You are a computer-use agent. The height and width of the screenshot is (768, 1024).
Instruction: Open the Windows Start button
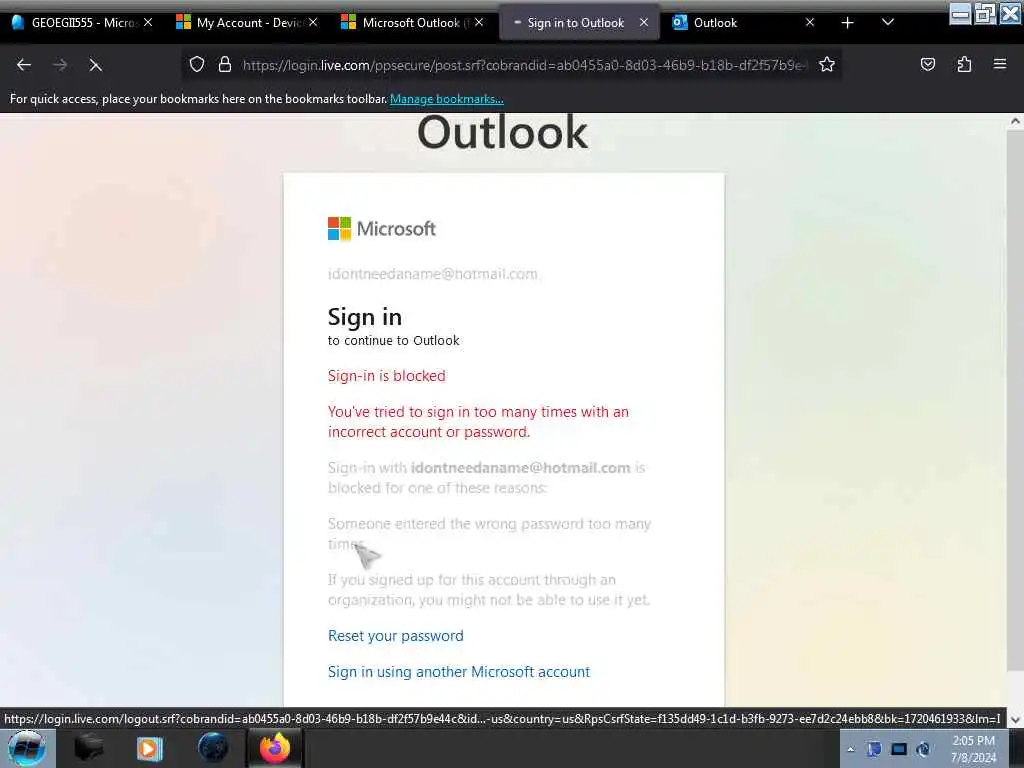[x=27, y=748]
